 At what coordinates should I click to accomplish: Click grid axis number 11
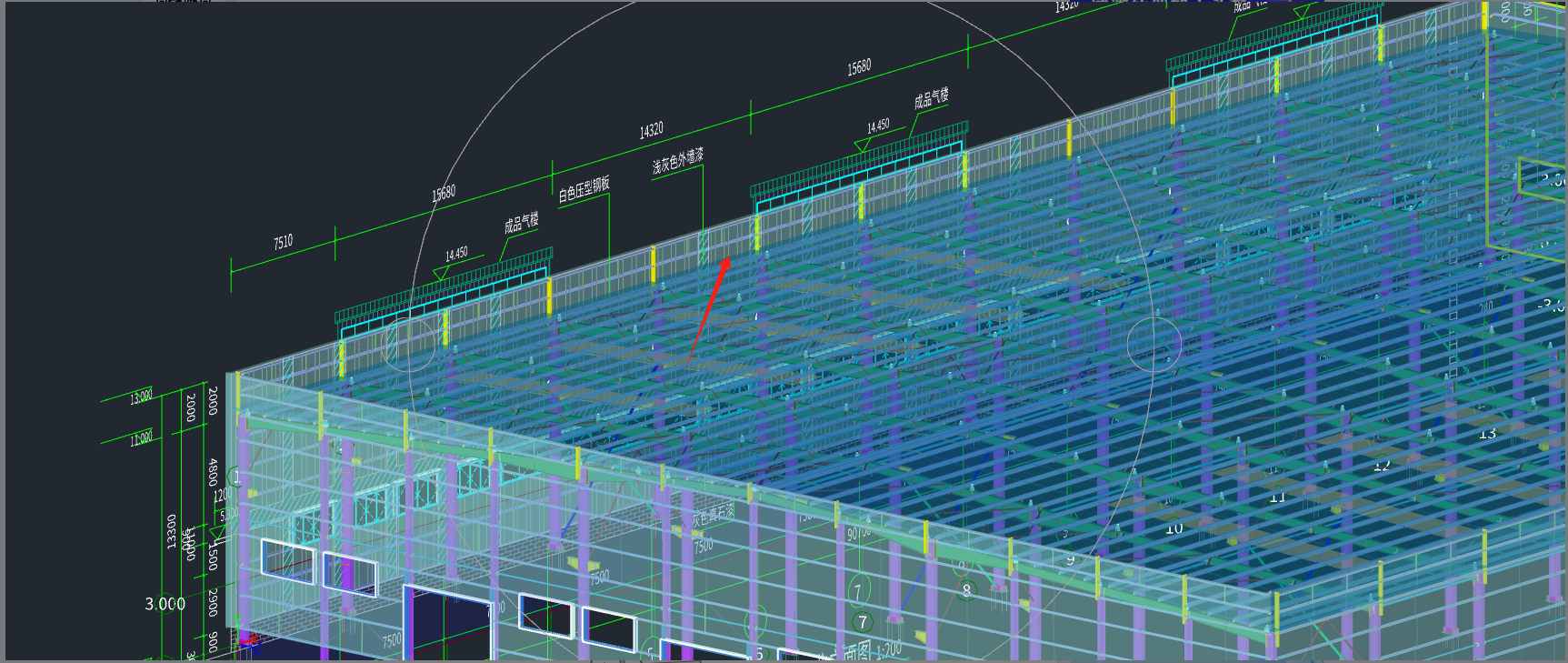coord(1277,497)
